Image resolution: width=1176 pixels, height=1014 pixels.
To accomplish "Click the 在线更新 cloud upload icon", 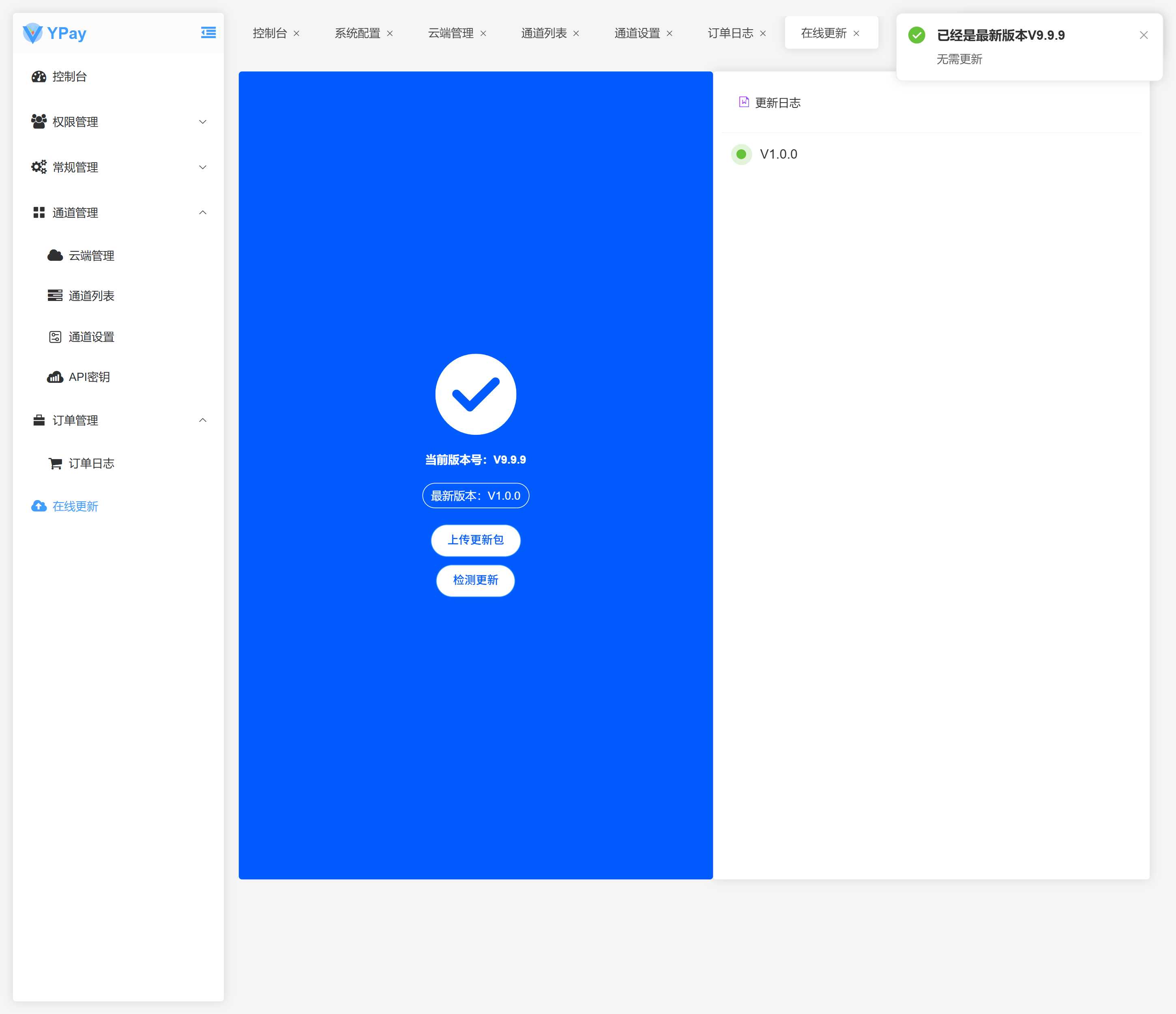I will [x=39, y=506].
